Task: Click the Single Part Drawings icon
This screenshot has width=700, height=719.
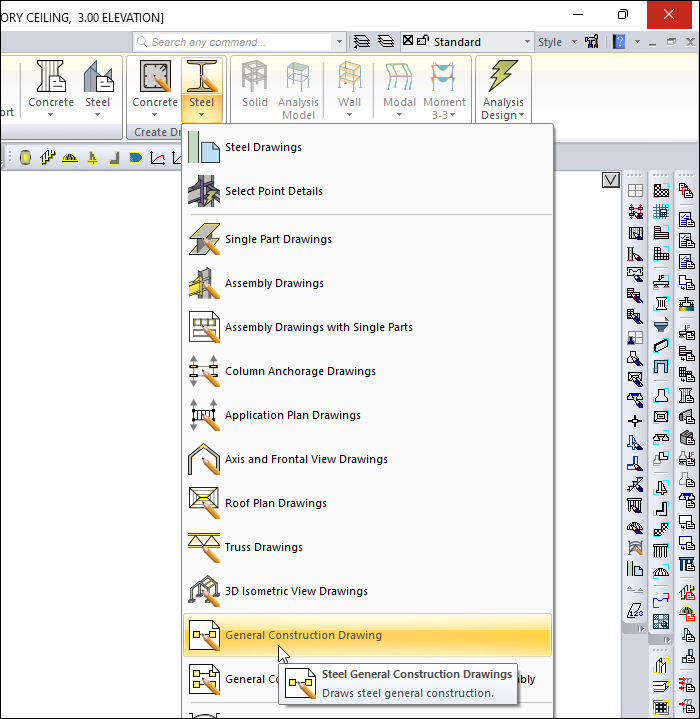Action: tap(204, 240)
